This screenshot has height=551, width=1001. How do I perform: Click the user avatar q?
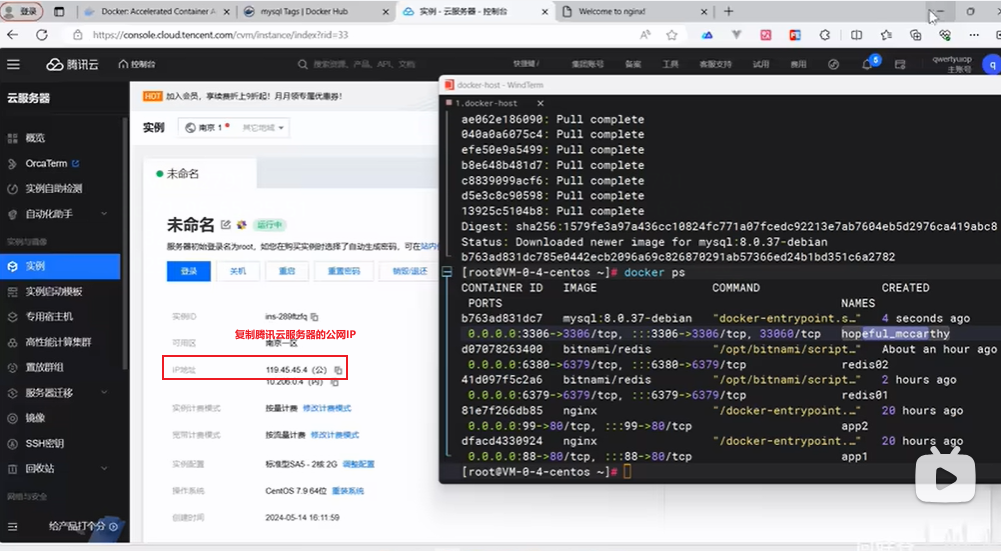(992, 64)
